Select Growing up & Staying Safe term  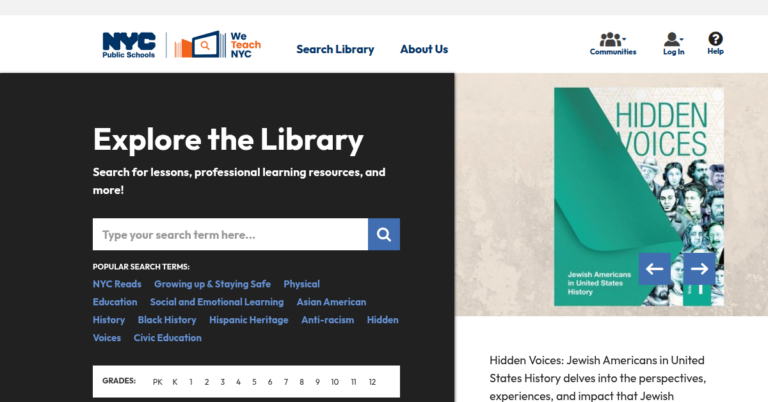(212, 284)
